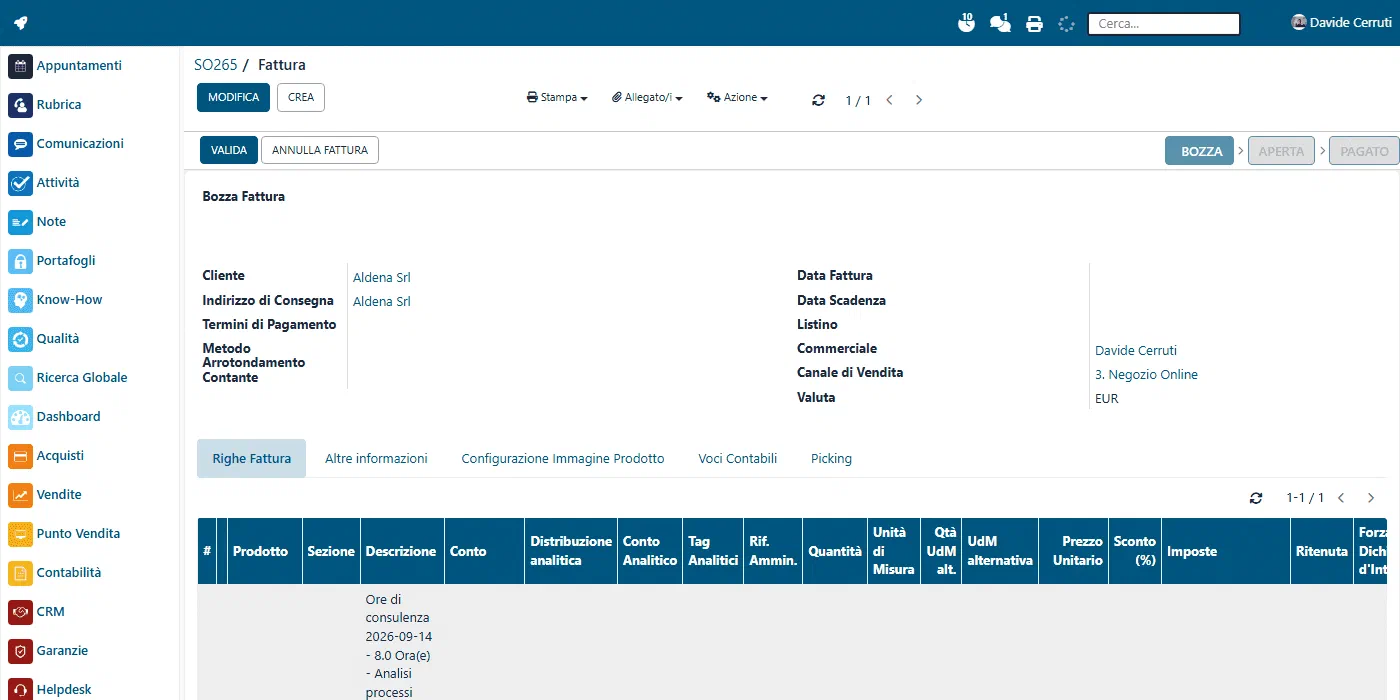Open Dashboard gauge icon
The width and height of the screenshot is (1400, 700).
pyautogui.click(x=21, y=417)
